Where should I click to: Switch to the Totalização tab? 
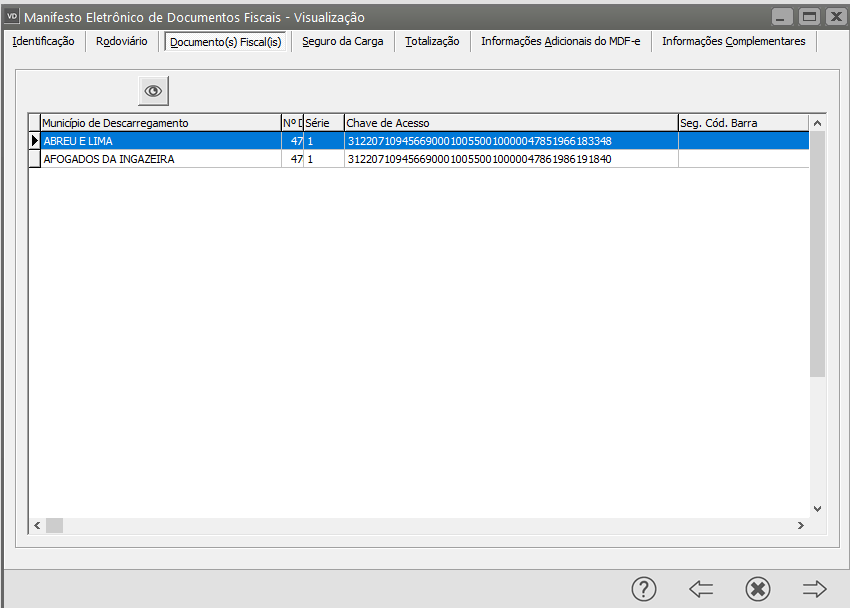tap(432, 41)
